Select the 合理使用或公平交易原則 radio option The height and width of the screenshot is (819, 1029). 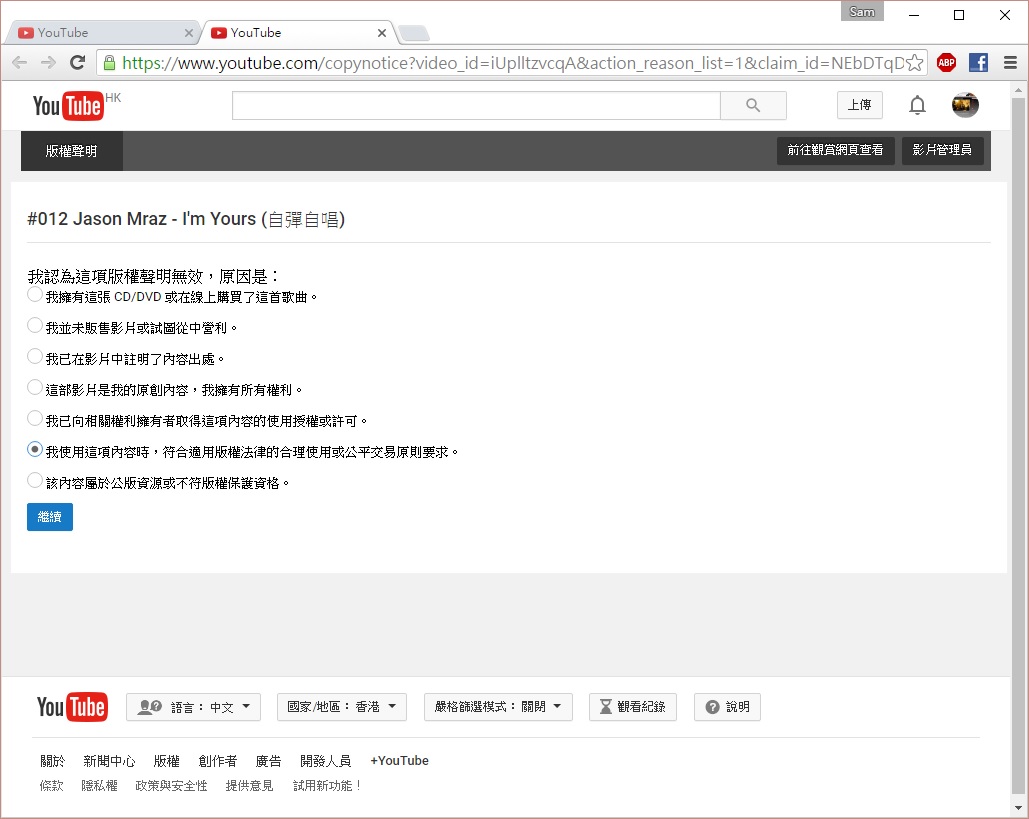pos(35,450)
